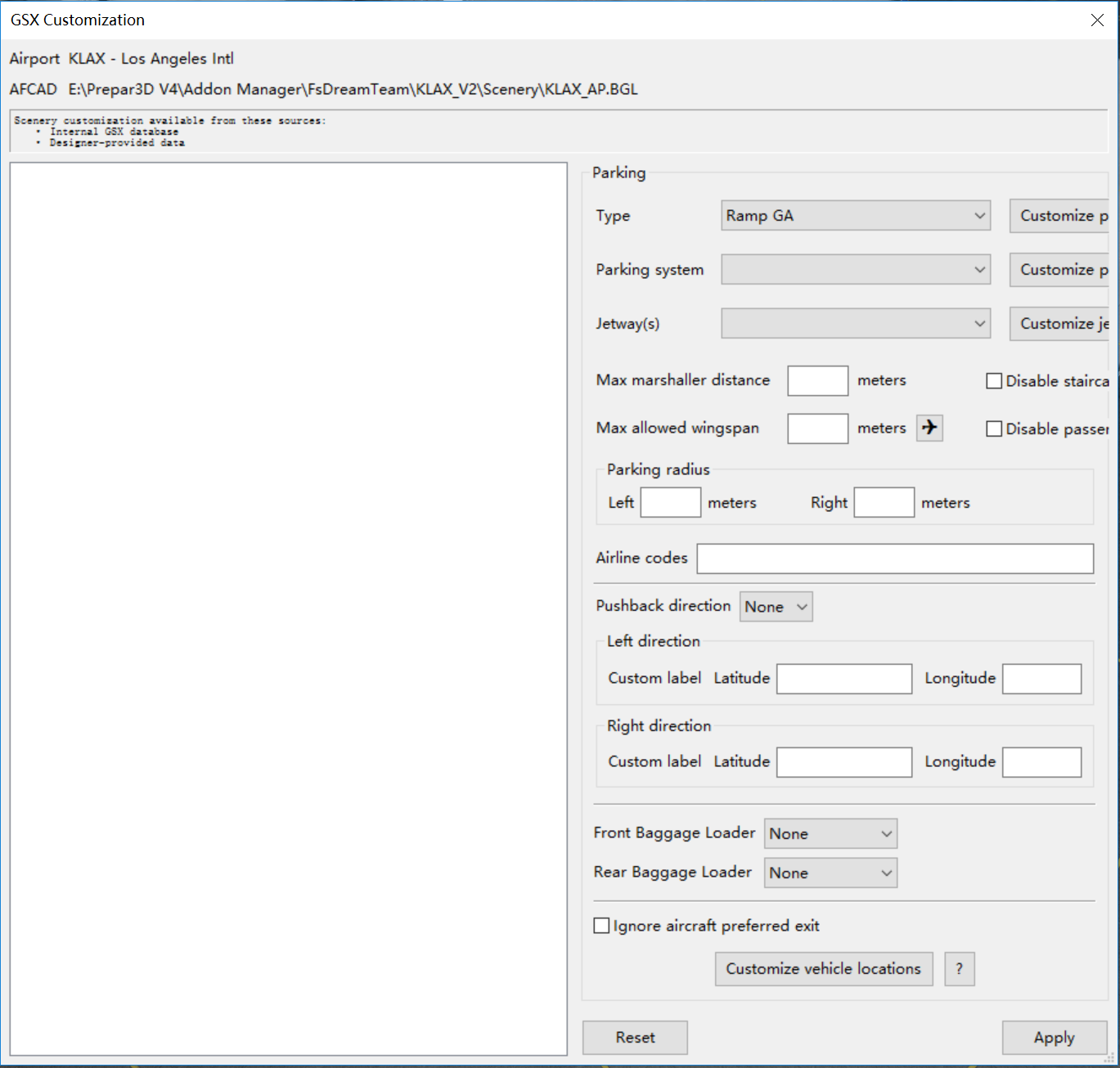Open Rear Baggage Loader dropdown
Image resolution: width=1120 pixels, height=1068 pixels.
point(830,873)
